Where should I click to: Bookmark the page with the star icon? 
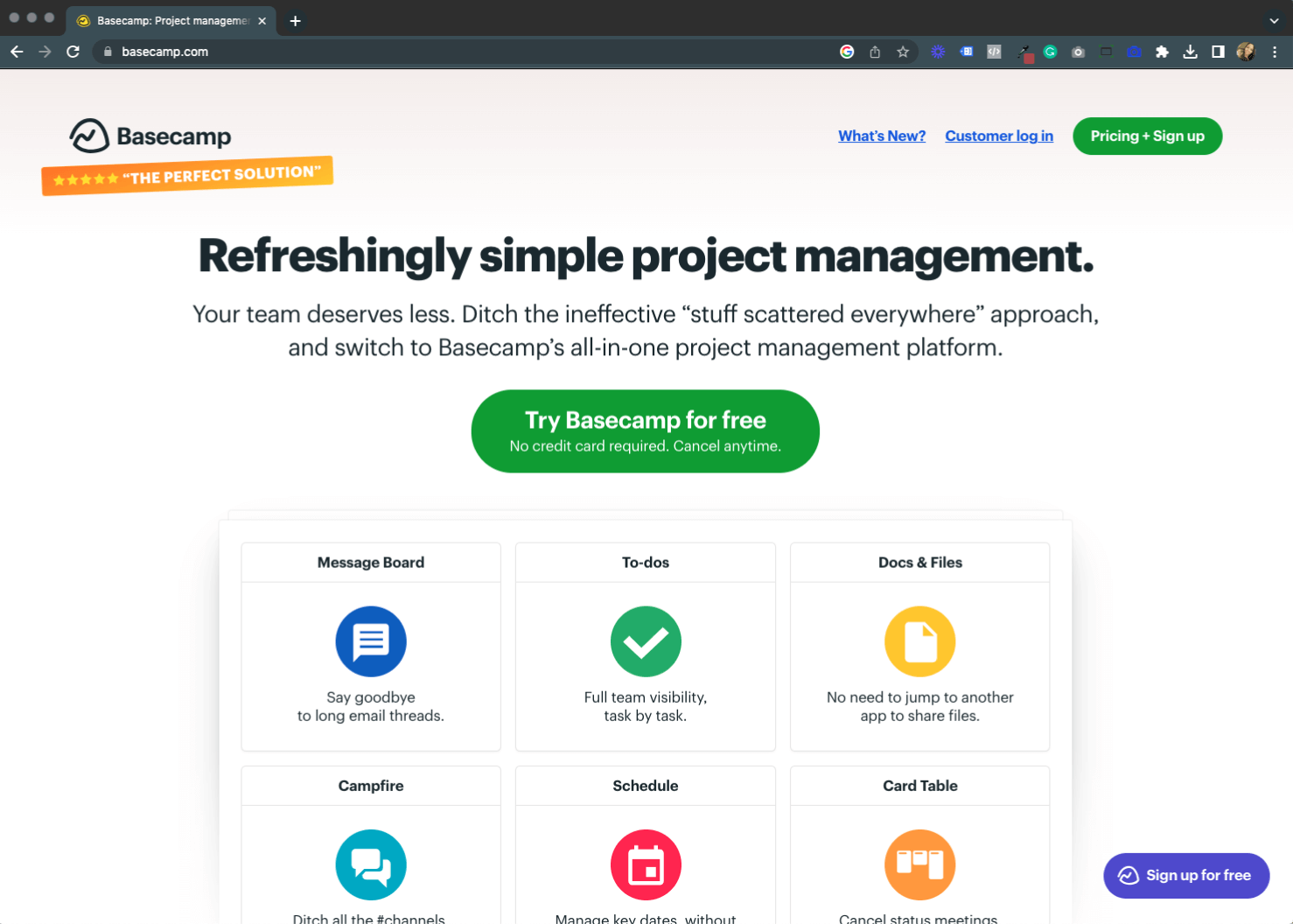(x=903, y=52)
